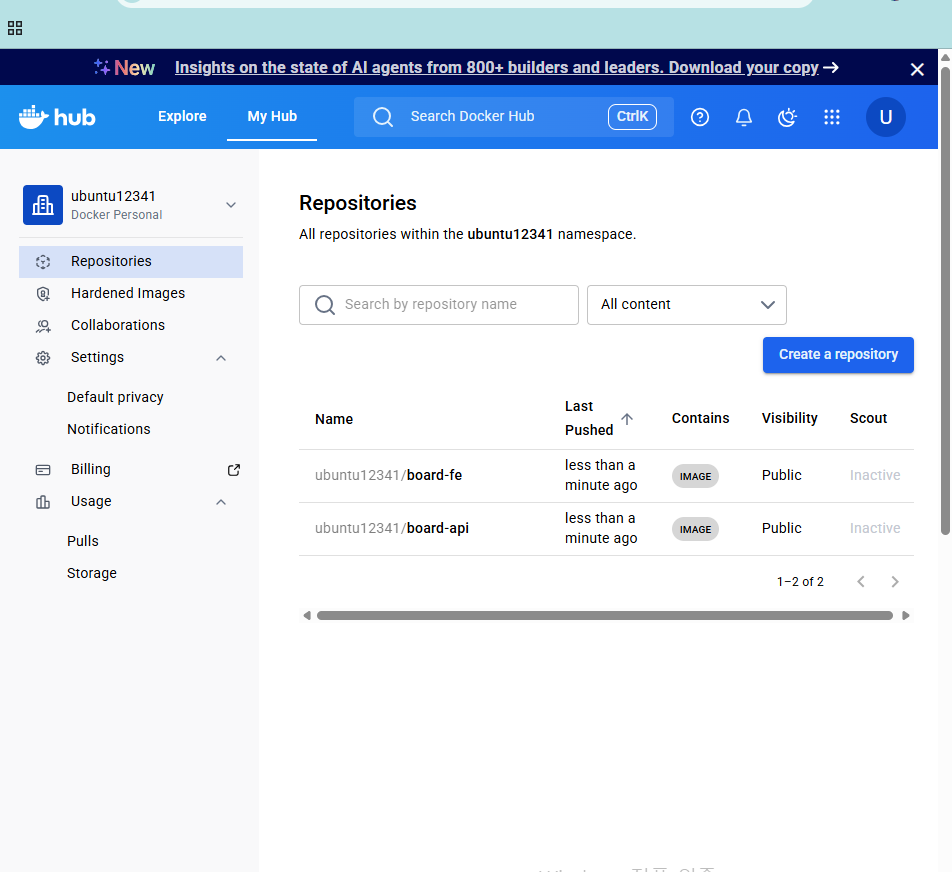This screenshot has height=872, width=952.
Task: Open the ubuntu12341/board-api repository
Action: coord(392,528)
